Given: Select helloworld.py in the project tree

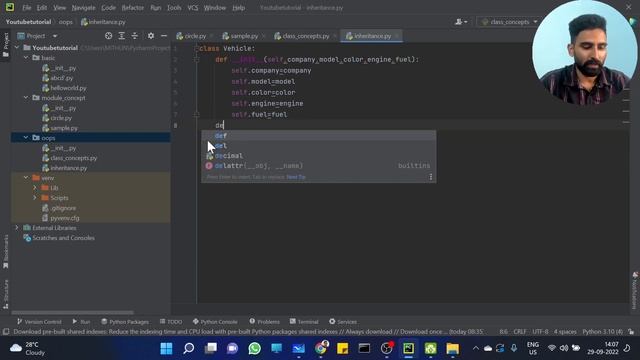Looking at the screenshot, I should point(68,88).
